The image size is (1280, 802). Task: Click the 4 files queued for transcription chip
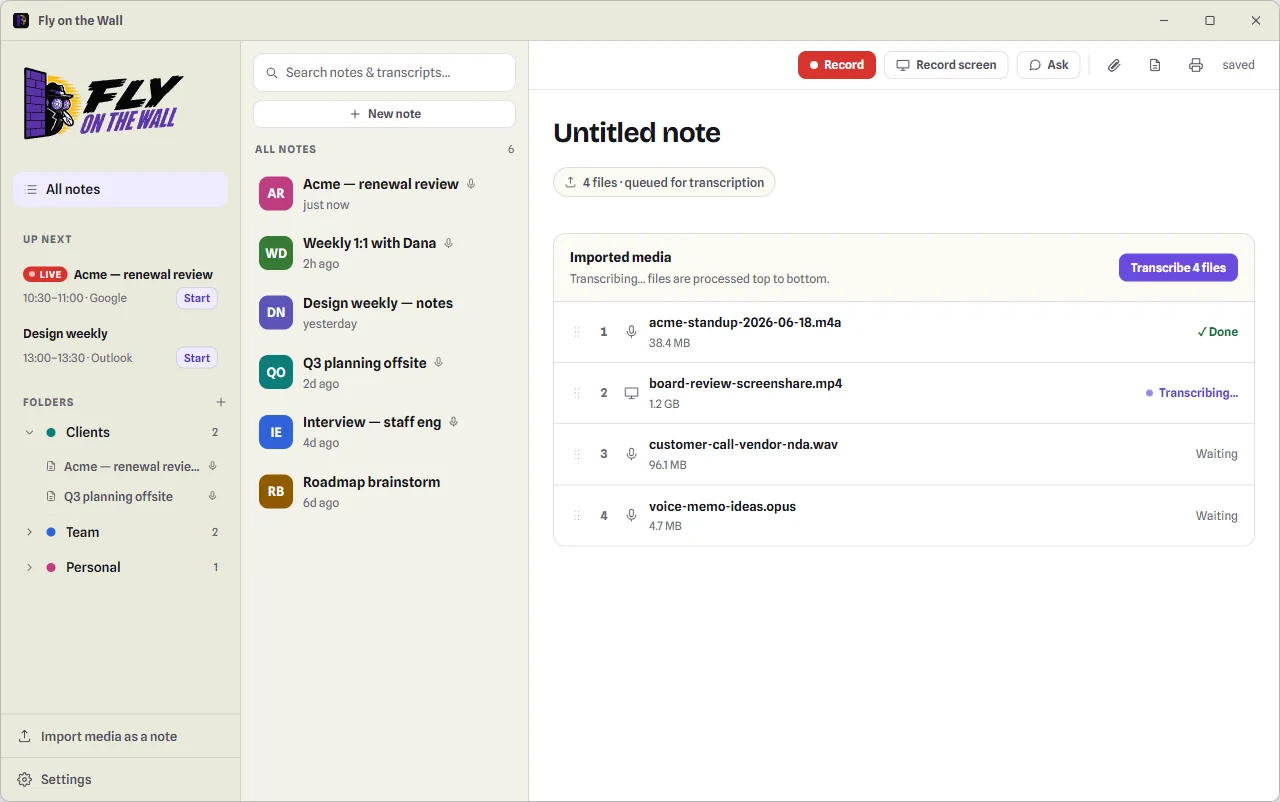(664, 182)
